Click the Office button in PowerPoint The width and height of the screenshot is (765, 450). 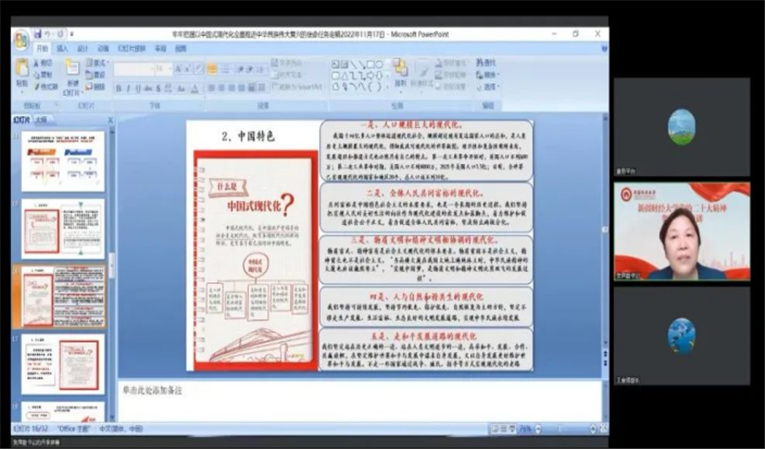click(21, 38)
